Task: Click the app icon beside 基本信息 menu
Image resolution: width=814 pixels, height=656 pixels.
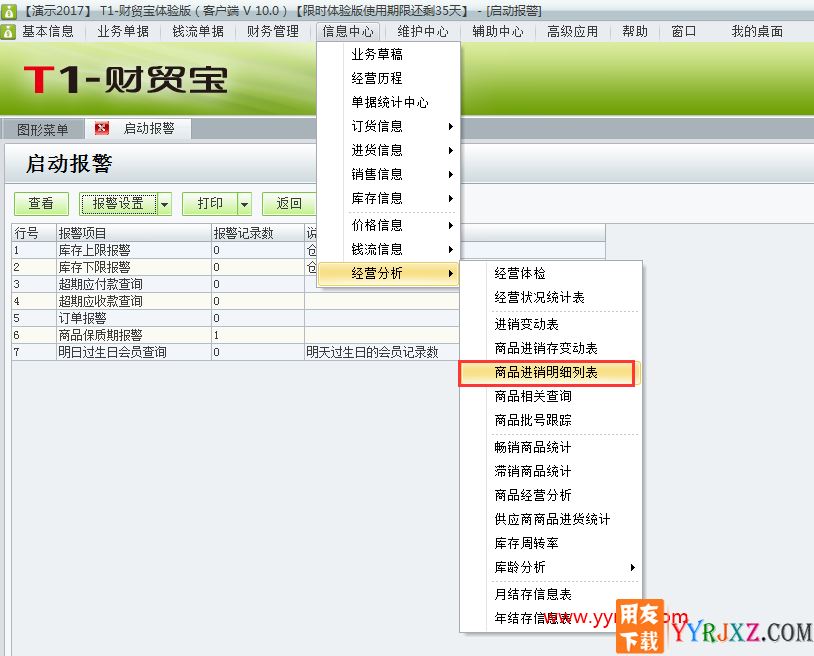Action: (8, 32)
